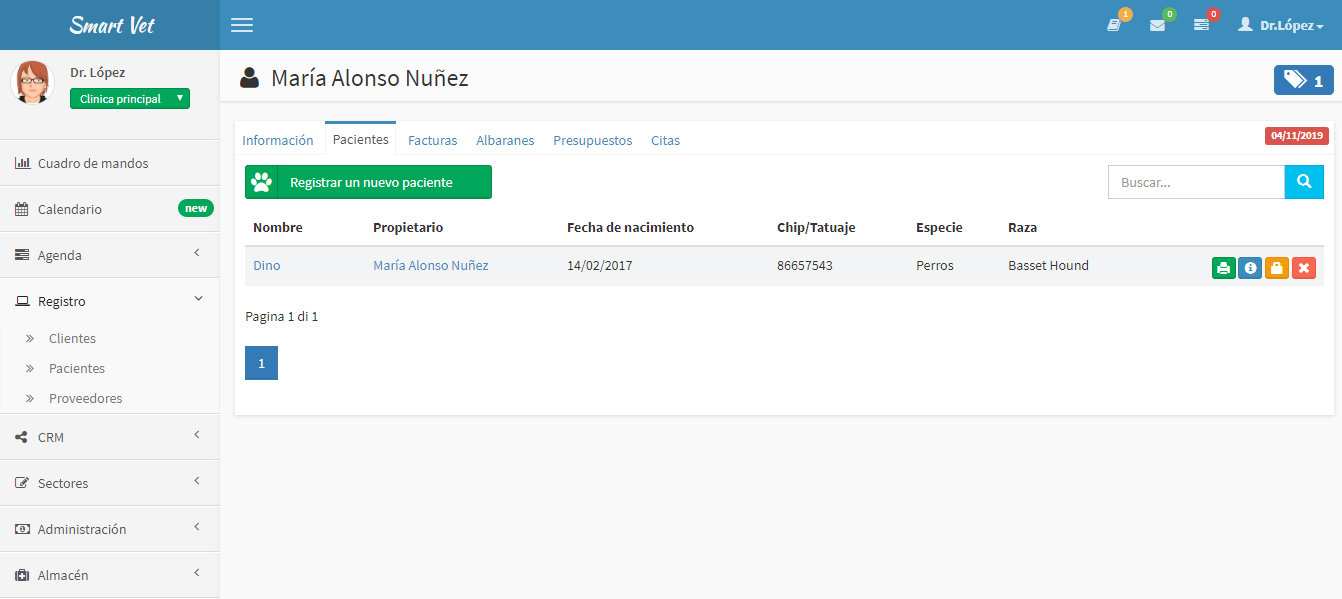Click the red 04/11/2019 date label
This screenshot has height=599, width=1342.
1297,136
